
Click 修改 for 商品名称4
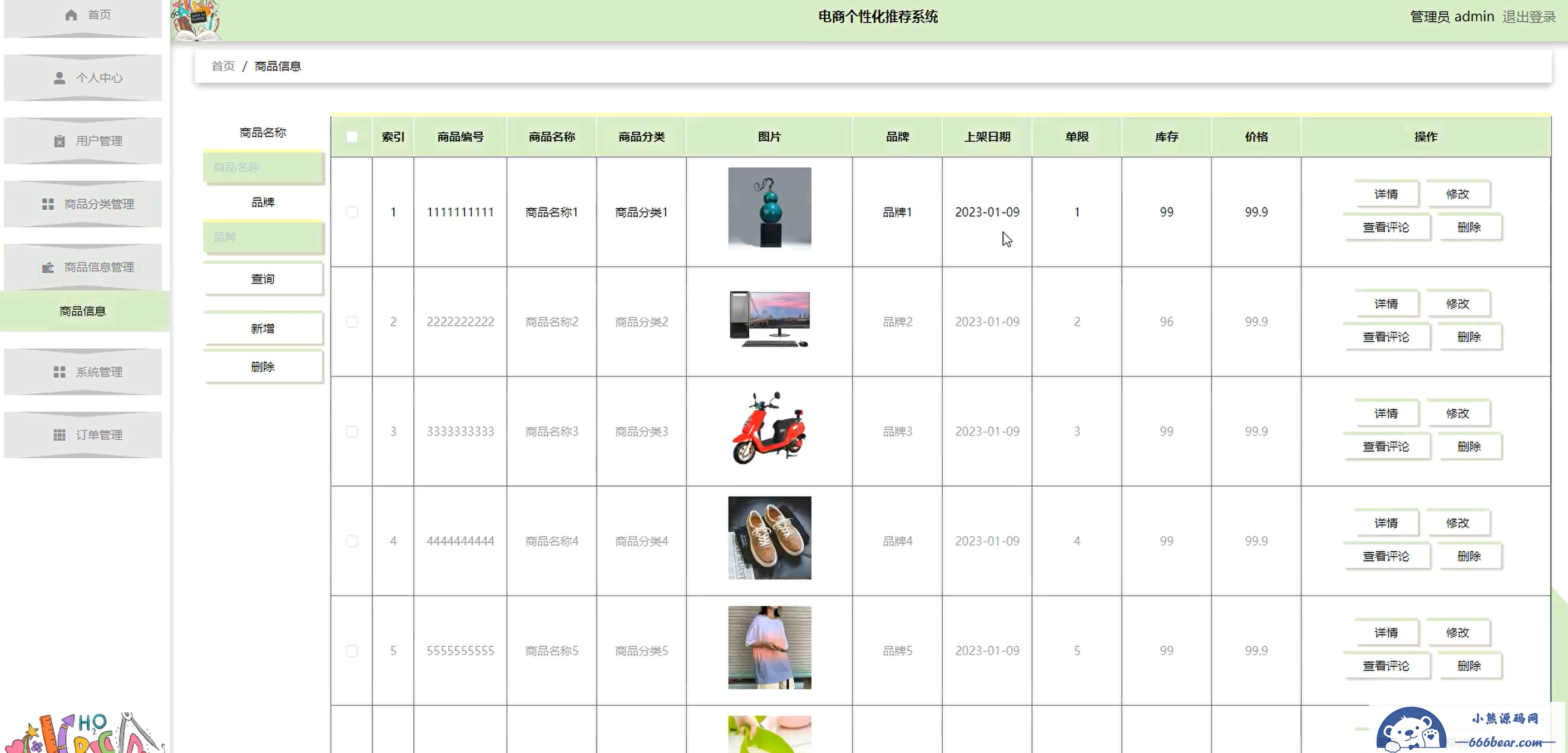[x=1457, y=523]
